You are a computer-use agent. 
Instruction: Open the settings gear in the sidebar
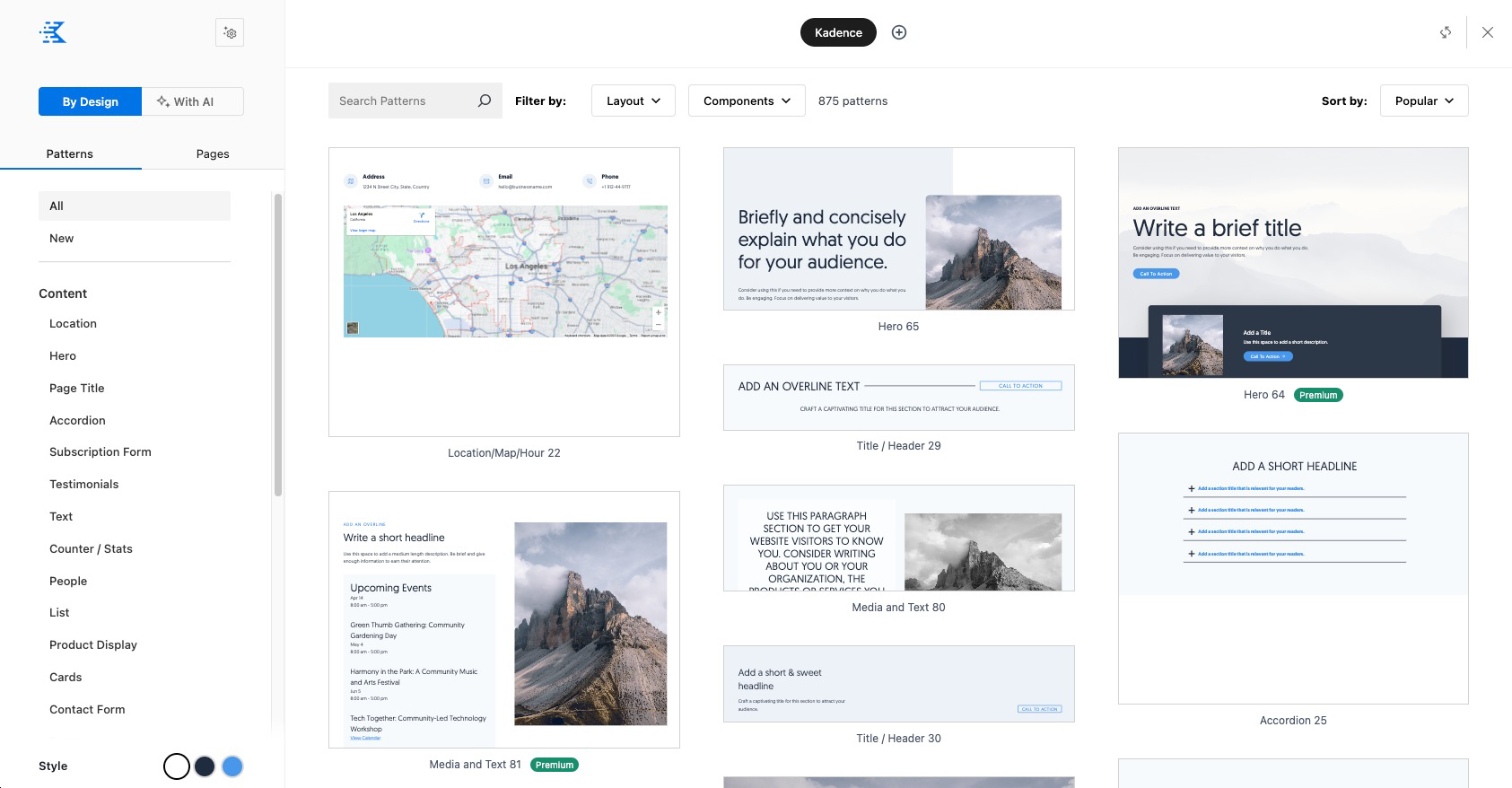(x=230, y=33)
